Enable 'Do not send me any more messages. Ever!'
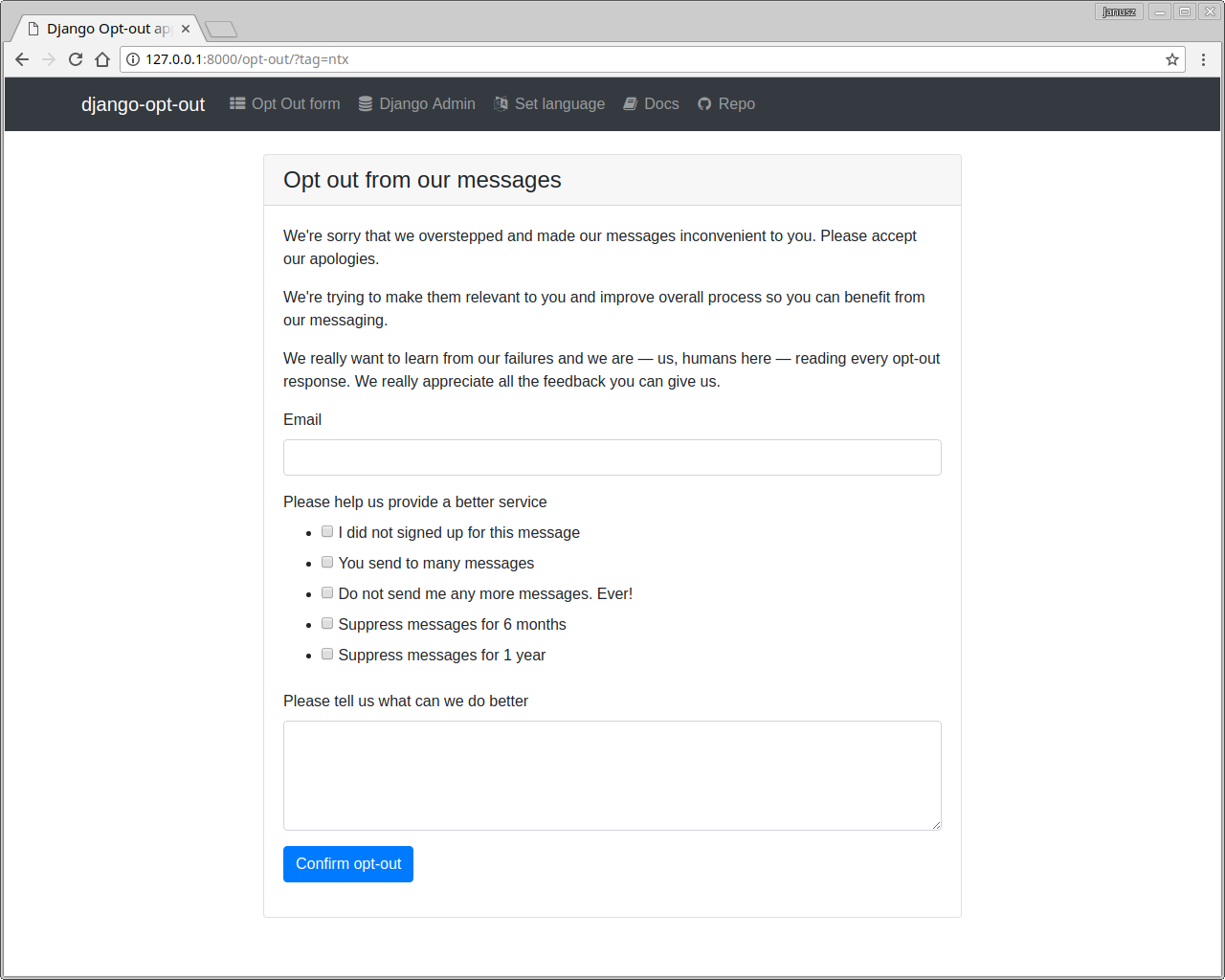Image resolution: width=1225 pixels, height=980 pixels. click(327, 591)
